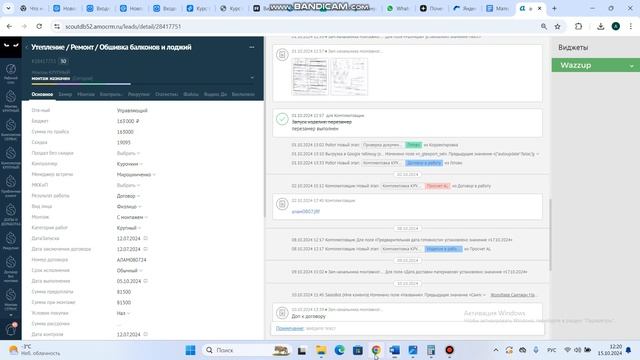
Task: Open the plan0807.jpg file link
Action: pyautogui.click(x=306, y=211)
